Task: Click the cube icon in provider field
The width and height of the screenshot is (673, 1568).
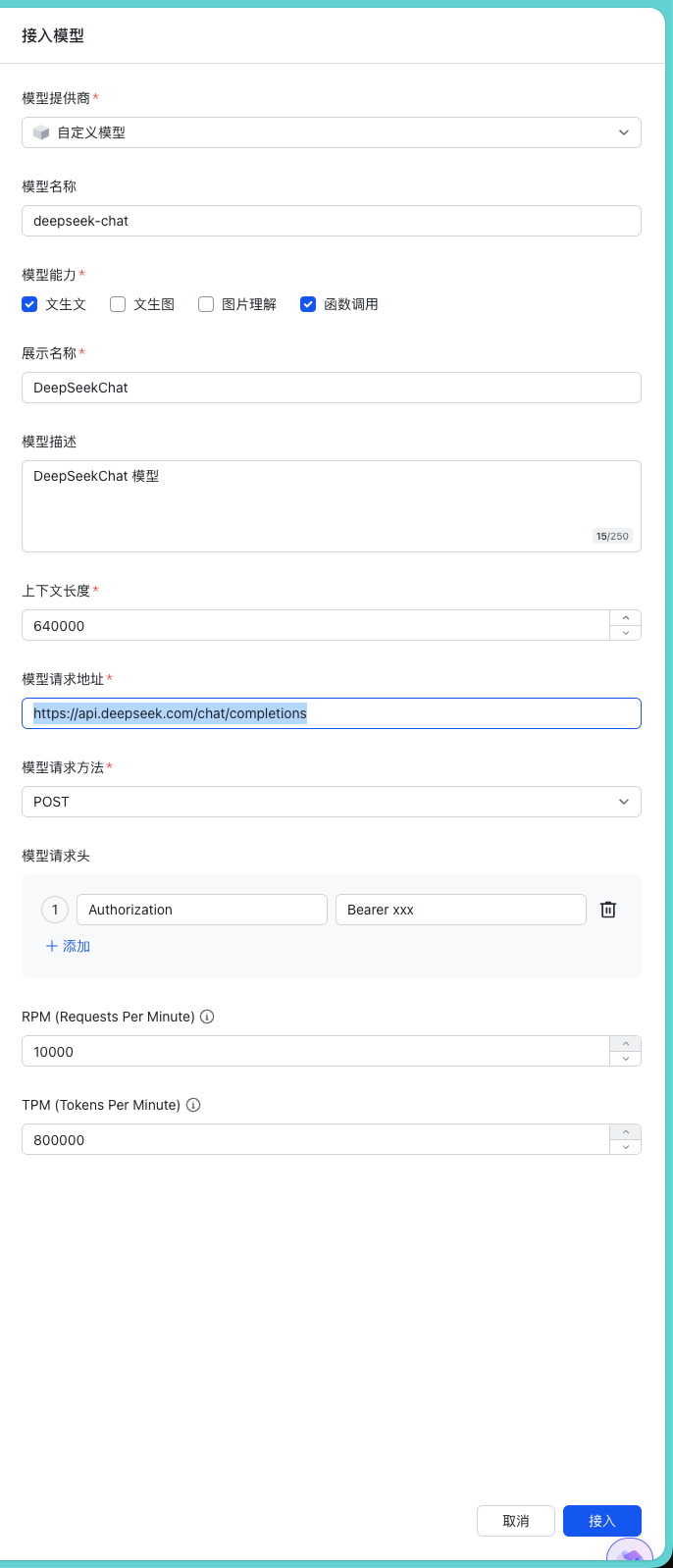Action: [x=41, y=132]
